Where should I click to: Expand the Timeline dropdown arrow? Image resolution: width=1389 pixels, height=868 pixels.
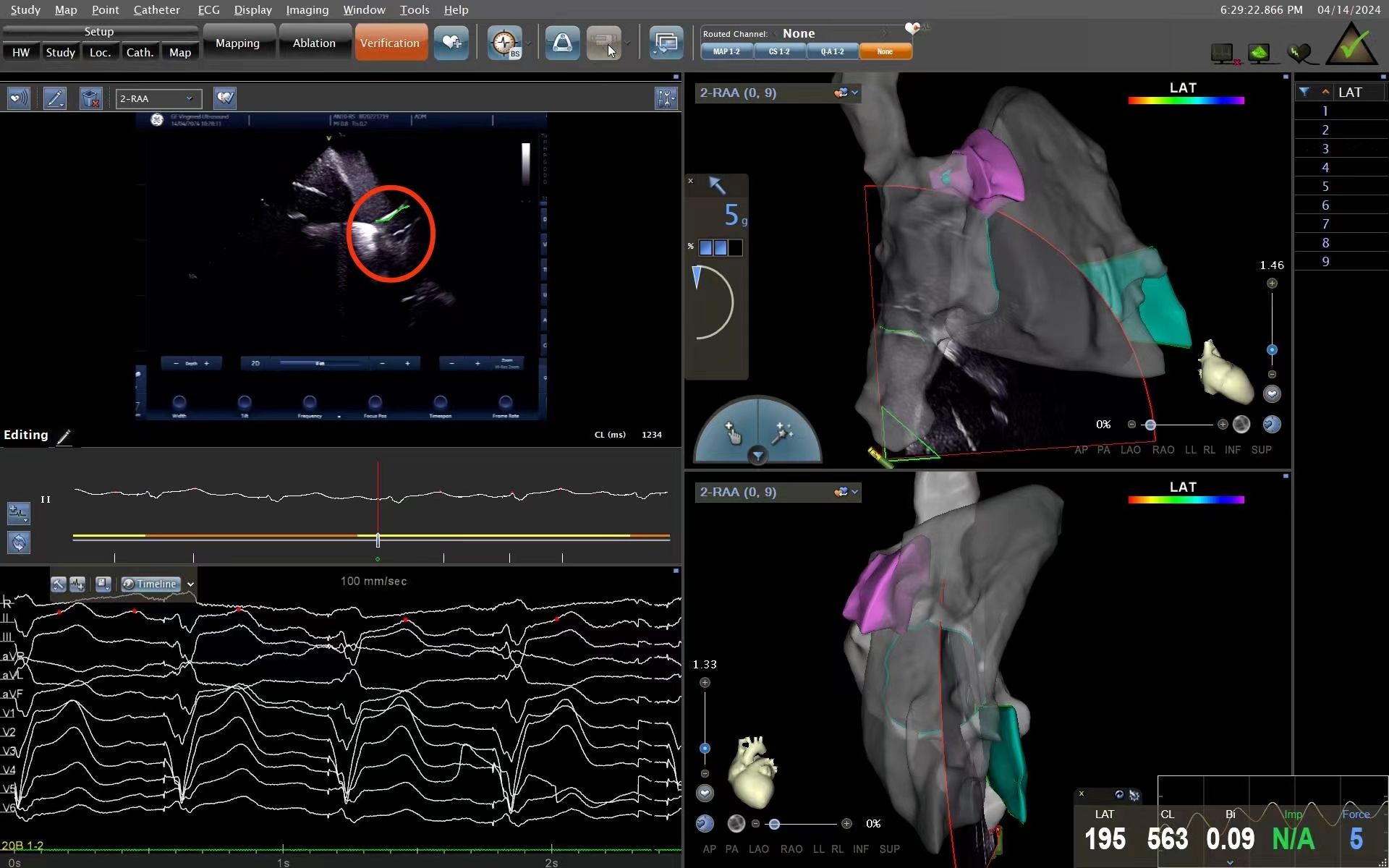(190, 584)
